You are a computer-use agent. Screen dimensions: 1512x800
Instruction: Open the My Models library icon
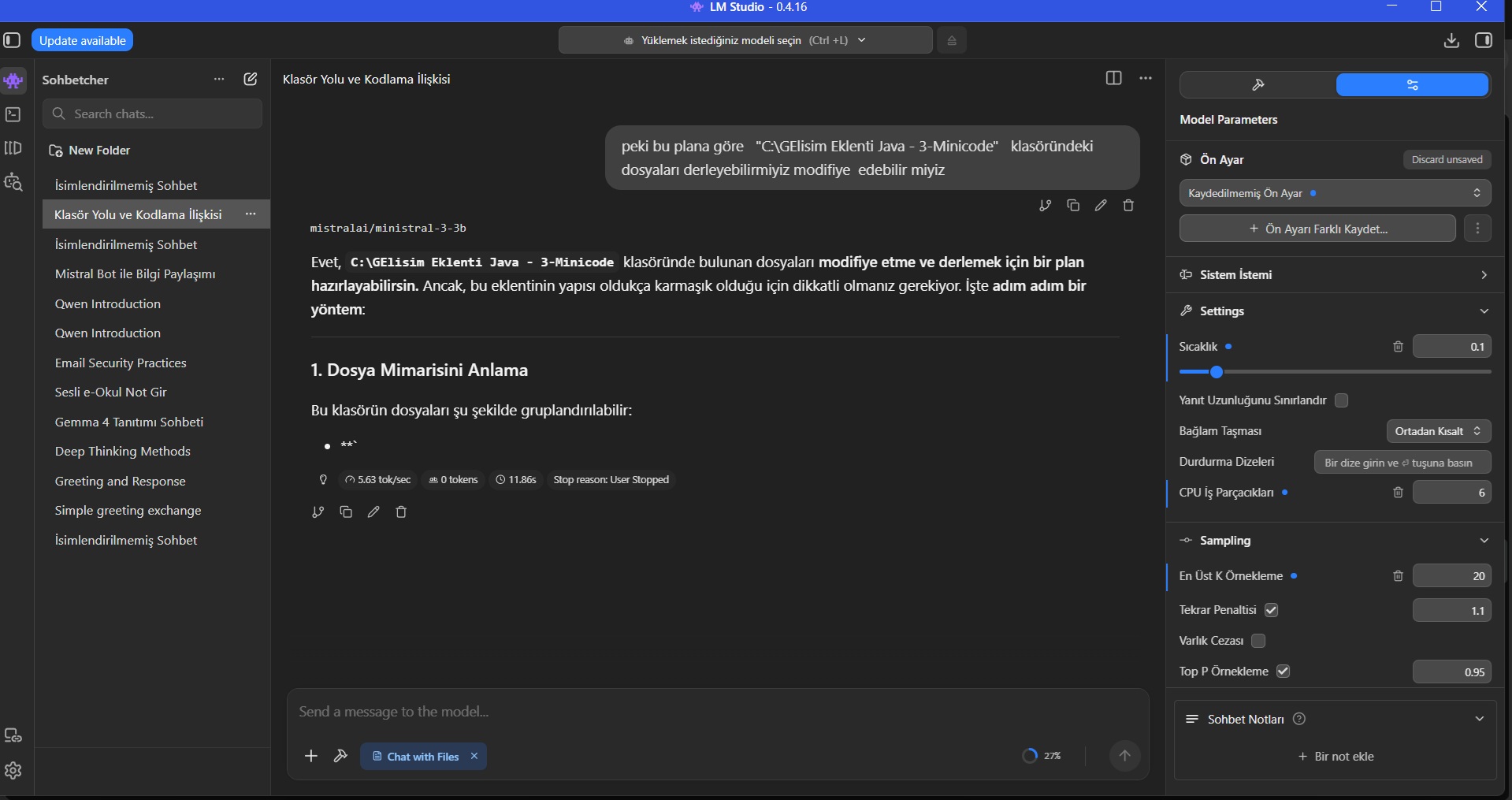[x=13, y=148]
